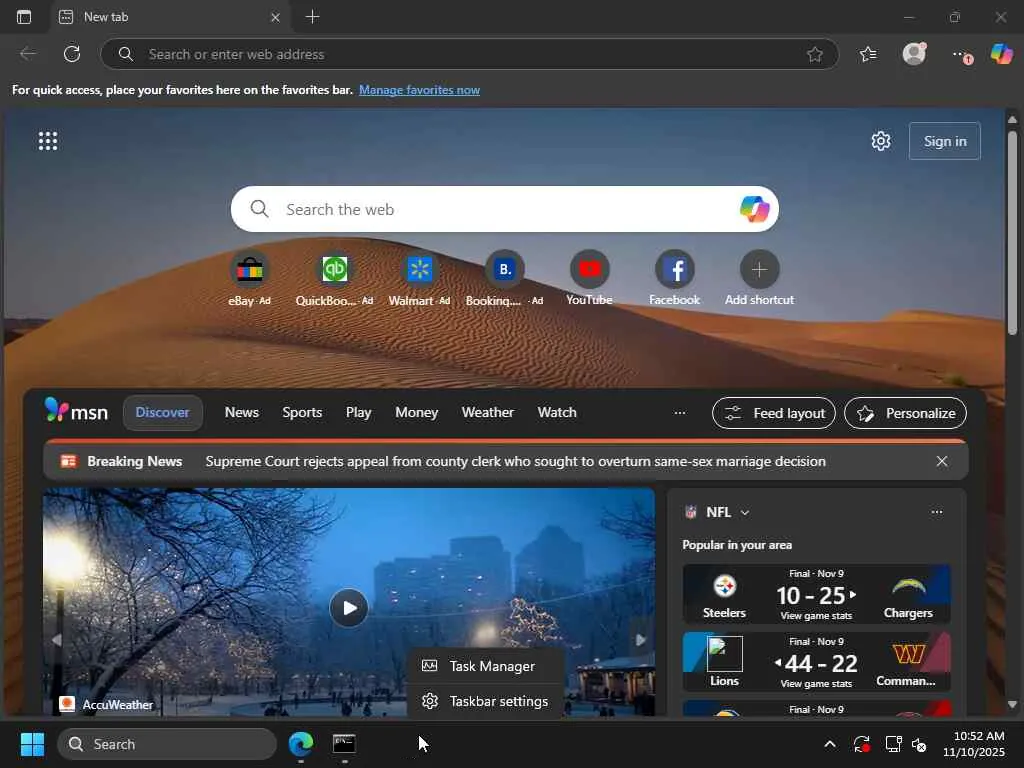Play the AccuWeather video
Screen dimensions: 1024x768
349,608
